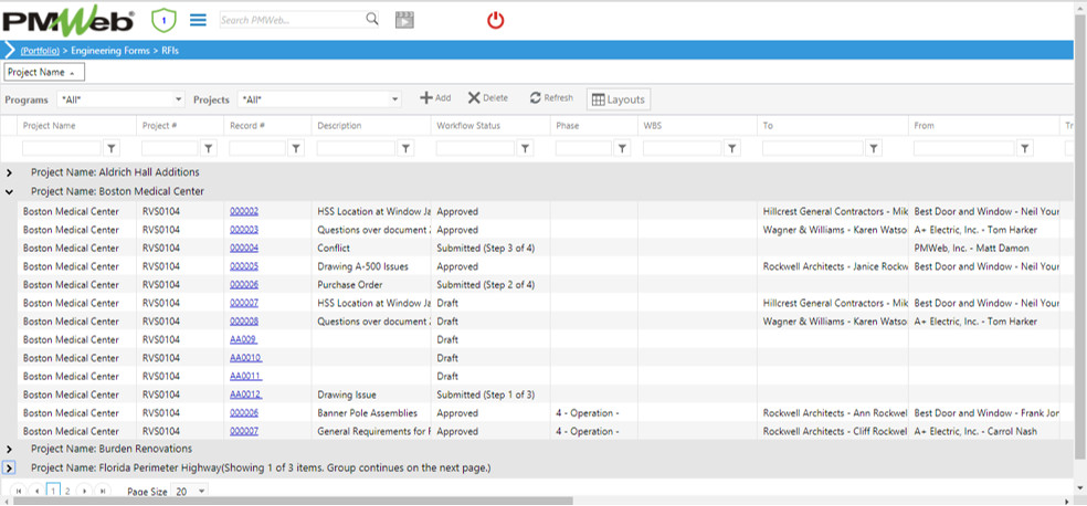Sort by Description column header

tap(339, 125)
